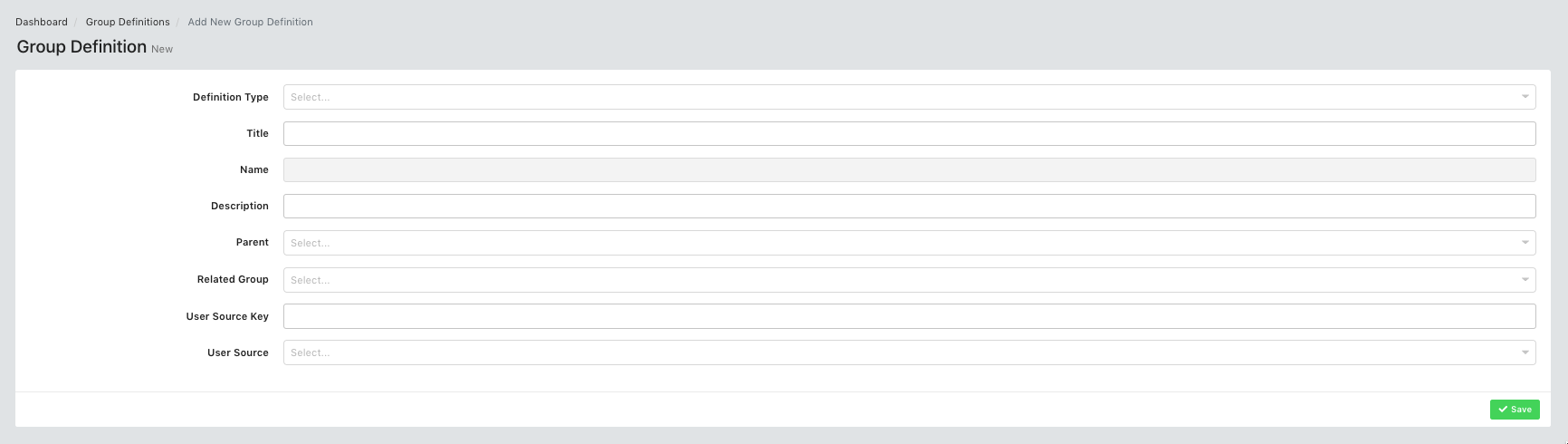Click the User Source dropdown arrow

1525,352
